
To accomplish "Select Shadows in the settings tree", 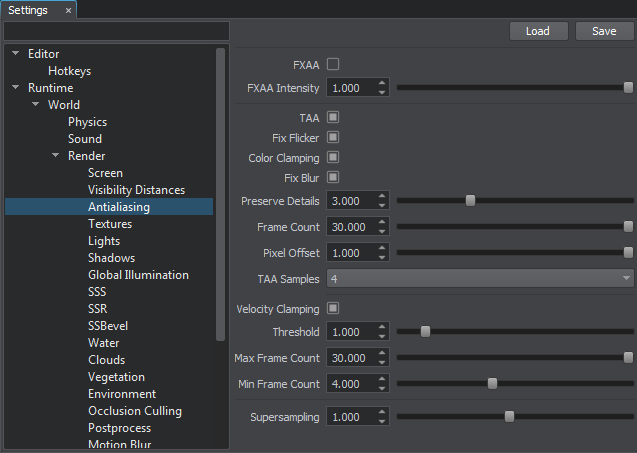I will (x=111, y=258).
